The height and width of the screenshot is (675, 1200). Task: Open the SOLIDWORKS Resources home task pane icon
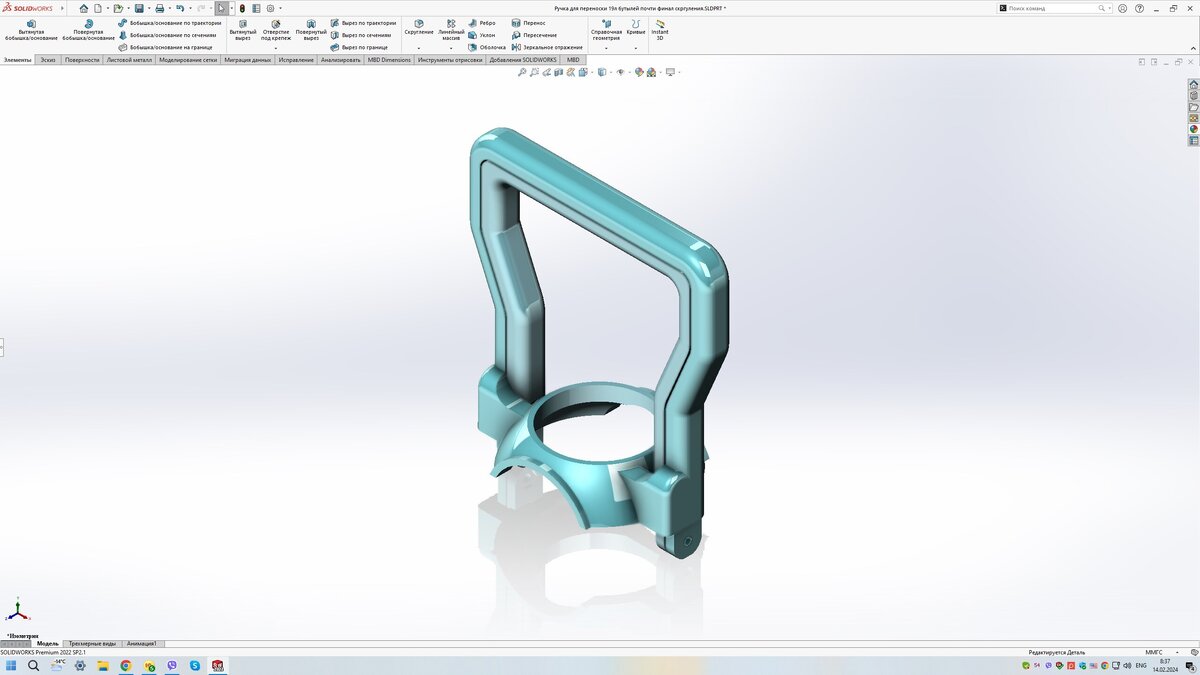click(x=1193, y=85)
